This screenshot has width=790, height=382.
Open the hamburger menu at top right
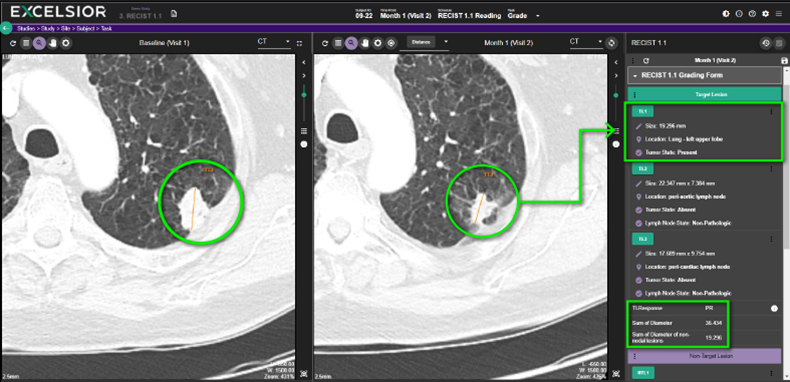tap(779, 14)
